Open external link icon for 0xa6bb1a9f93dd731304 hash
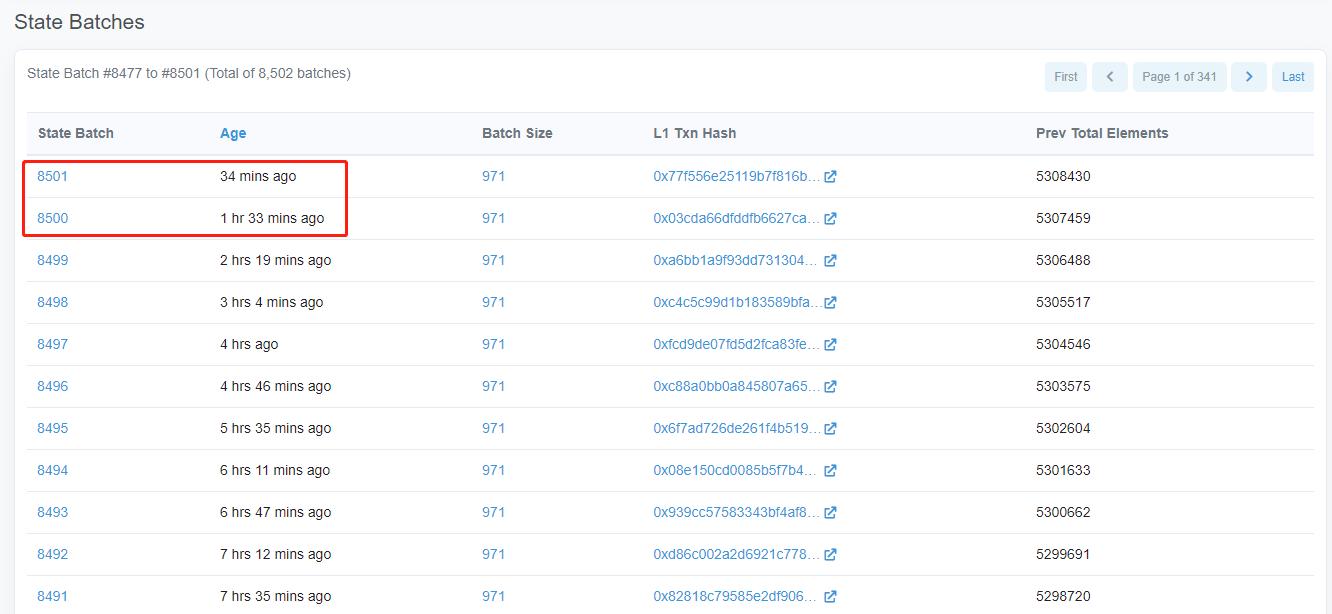 point(830,261)
